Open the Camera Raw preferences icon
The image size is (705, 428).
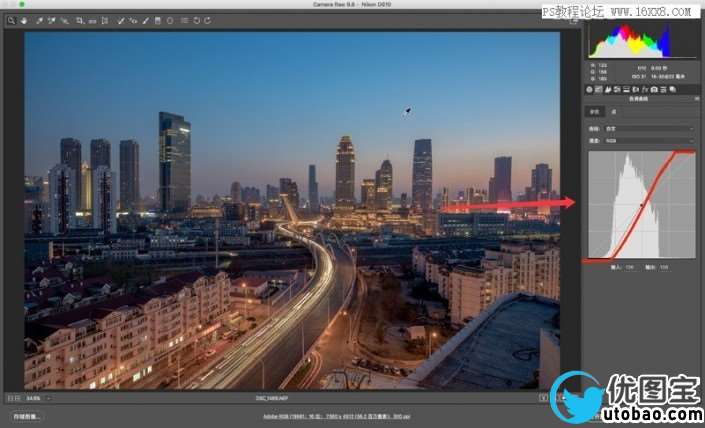click(182, 20)
